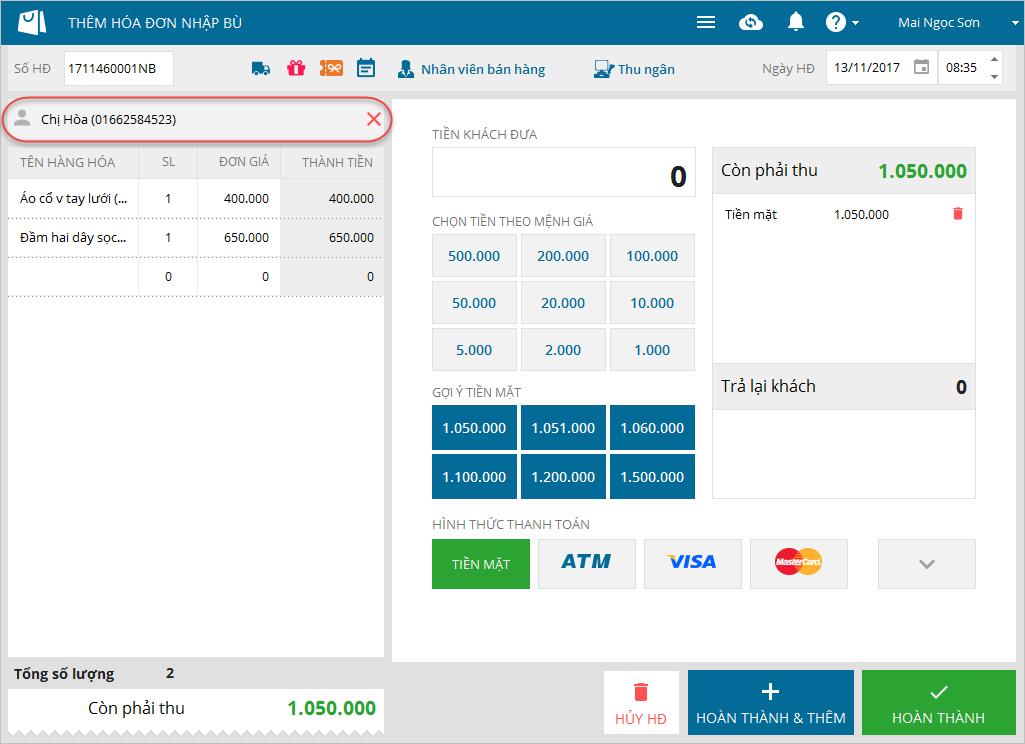The width and height of the screenshot is (1025, 744).
Task: Click the Tiền khách đưa amount field
Action: coord(563,172)
